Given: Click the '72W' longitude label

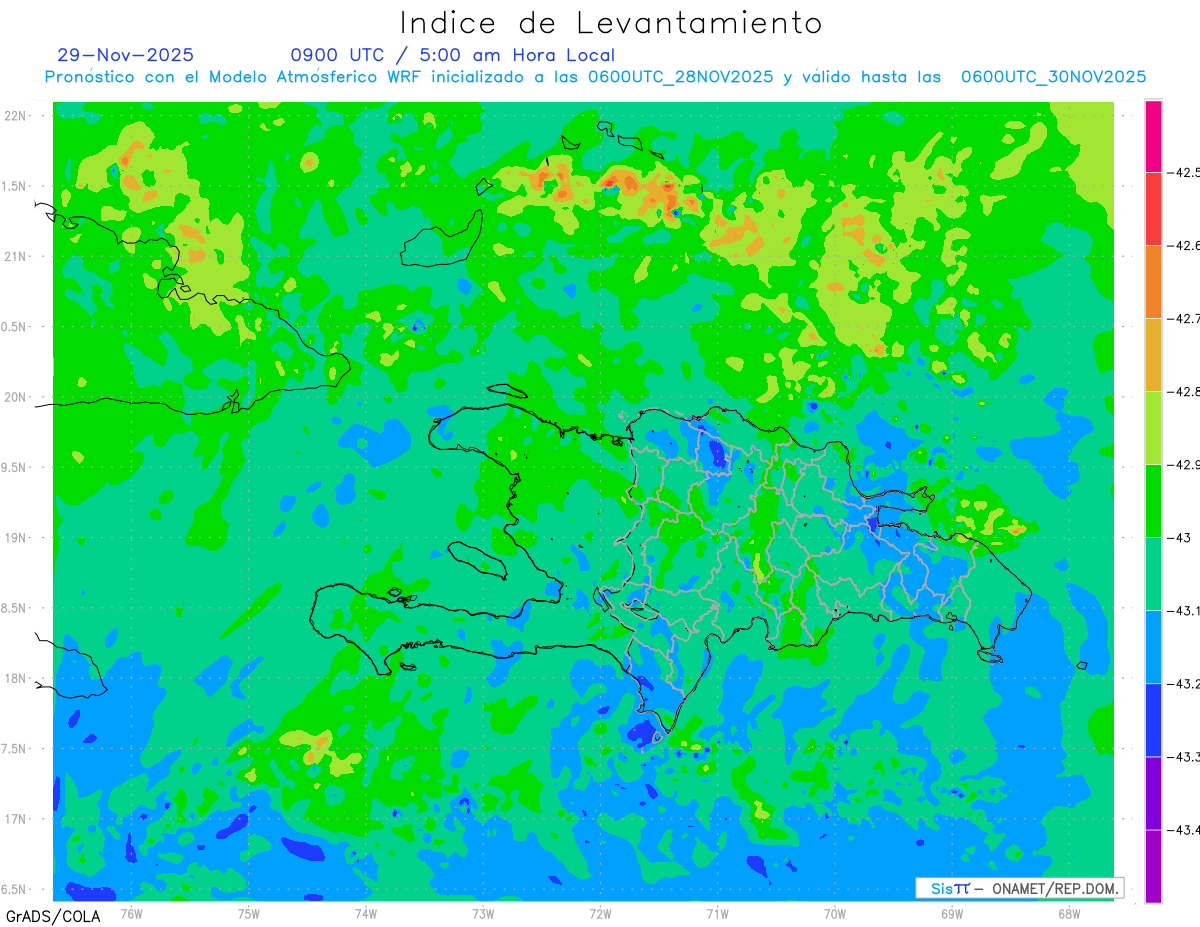Looking at the screenshot, I should [600, 913].
